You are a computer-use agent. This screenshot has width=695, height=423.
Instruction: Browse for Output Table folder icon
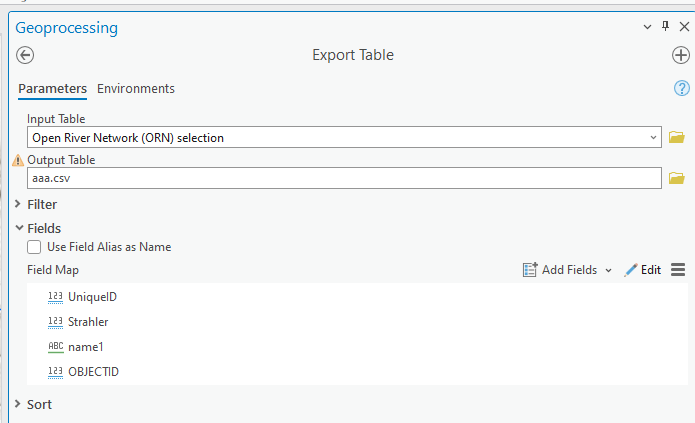coord(677,178)
